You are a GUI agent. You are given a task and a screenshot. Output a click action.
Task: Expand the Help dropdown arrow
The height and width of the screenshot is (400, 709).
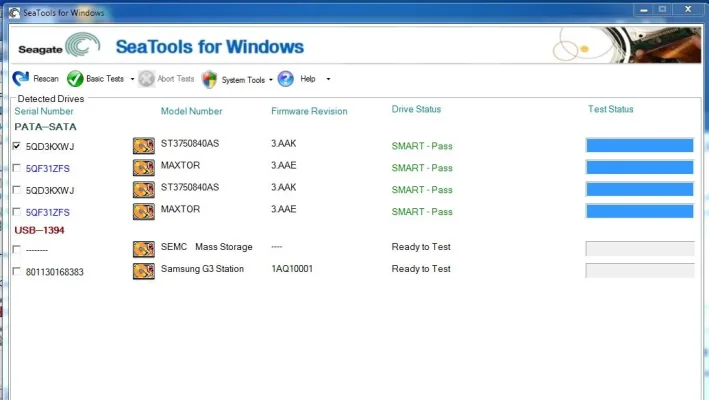[328, 79]
